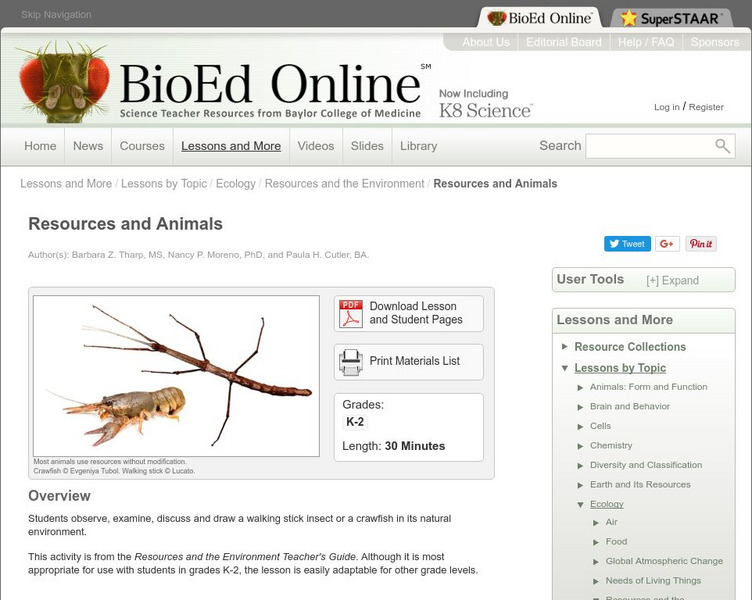The height and width of the screenshot is (600, 752).
Task: Switch to the SuperSTAAR tab
Action: point(671,18)
